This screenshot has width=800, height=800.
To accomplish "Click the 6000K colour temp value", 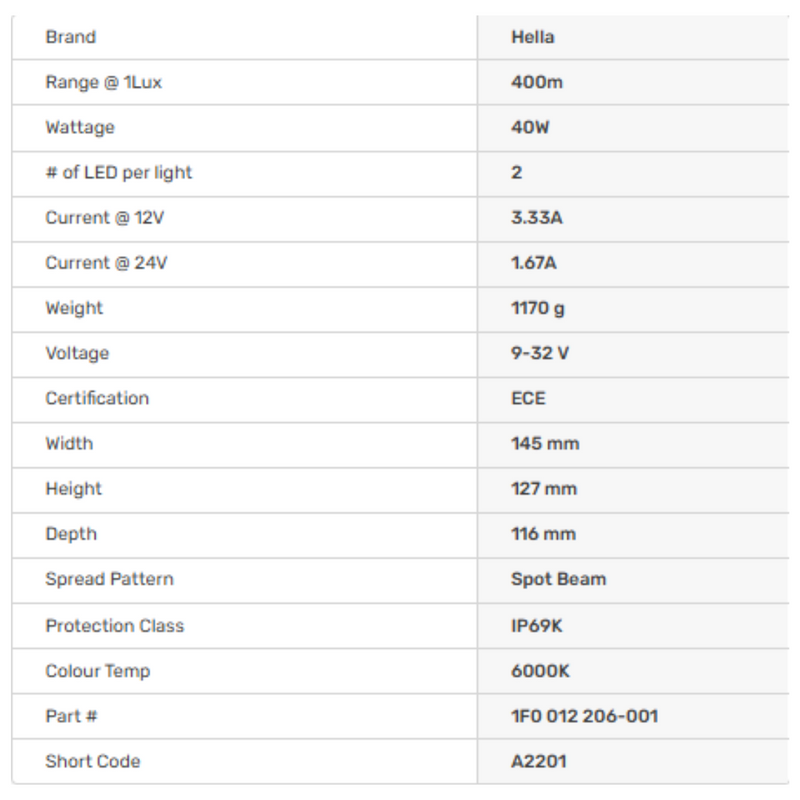I will click(540, 671).
